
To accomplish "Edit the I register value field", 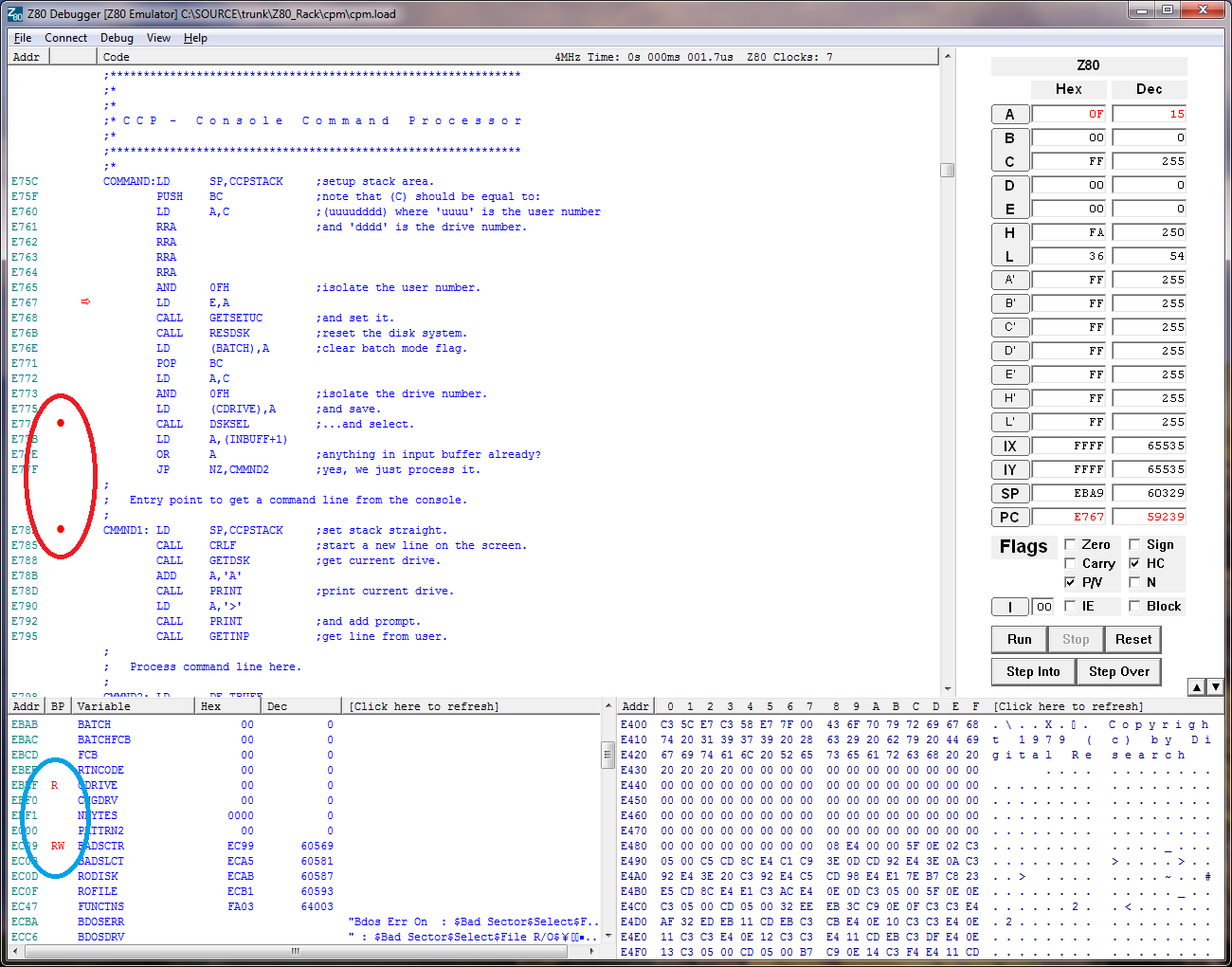I will click(x=1042, y=607).
